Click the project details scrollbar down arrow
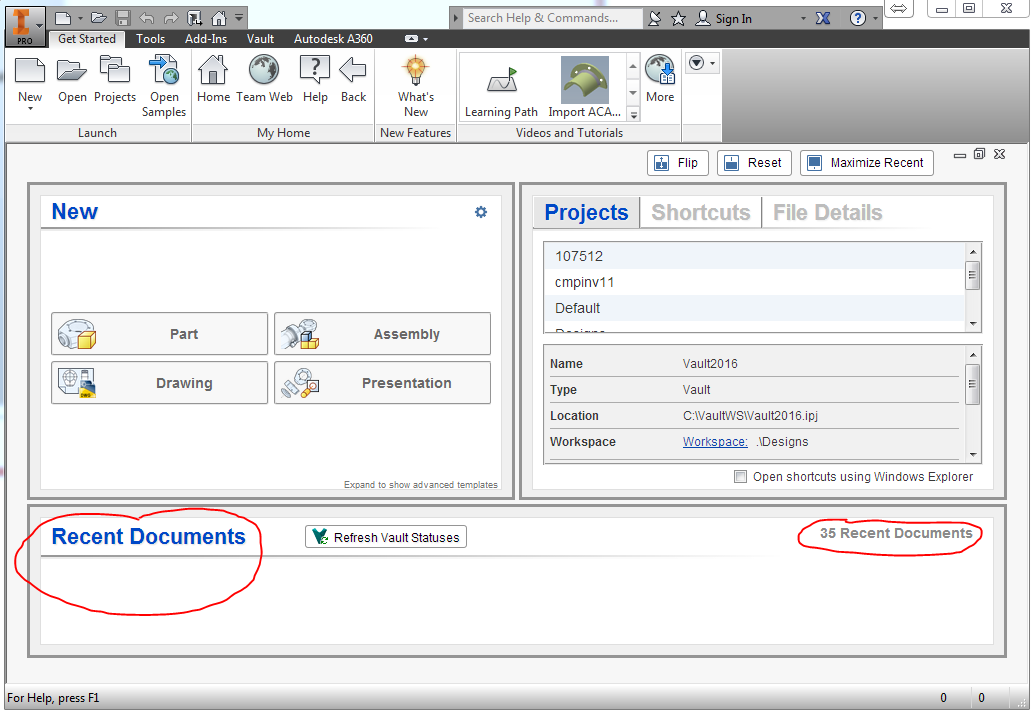Image resolution: width=1032 pixels, height=710 pixels. [972, 455]
